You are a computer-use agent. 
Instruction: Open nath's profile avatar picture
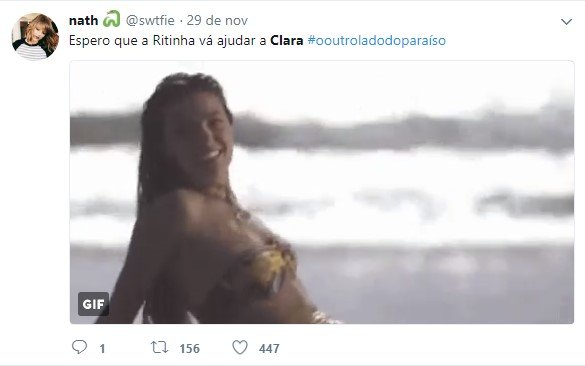(x=35, y=36)
